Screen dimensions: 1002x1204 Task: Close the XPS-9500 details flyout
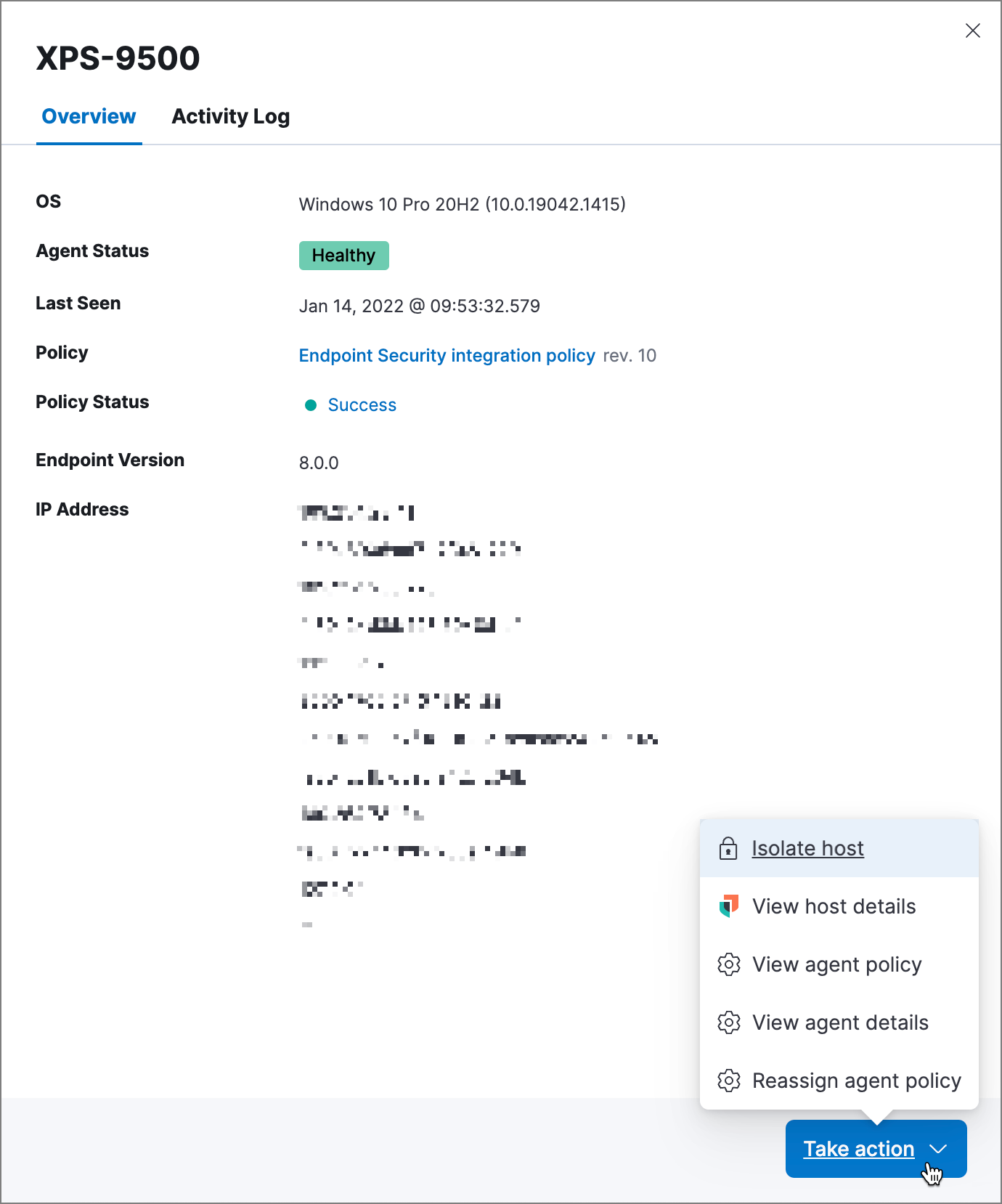(x=972, y=30)
